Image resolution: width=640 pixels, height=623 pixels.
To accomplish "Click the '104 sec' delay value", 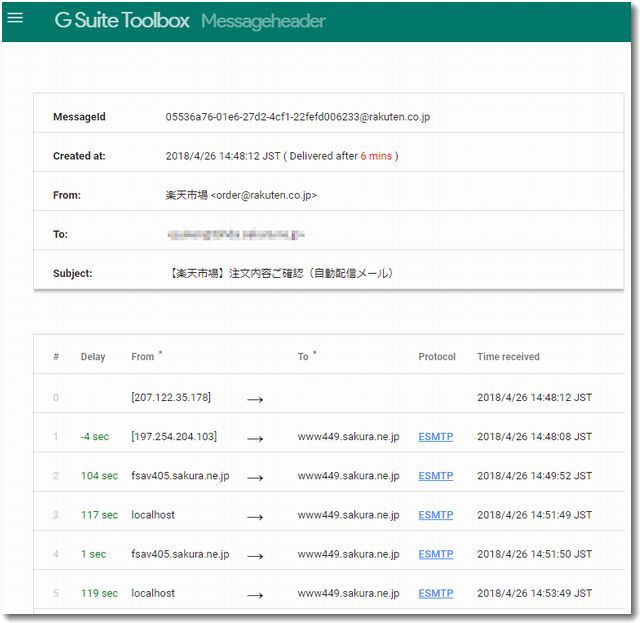I will [x=99, y=476].
